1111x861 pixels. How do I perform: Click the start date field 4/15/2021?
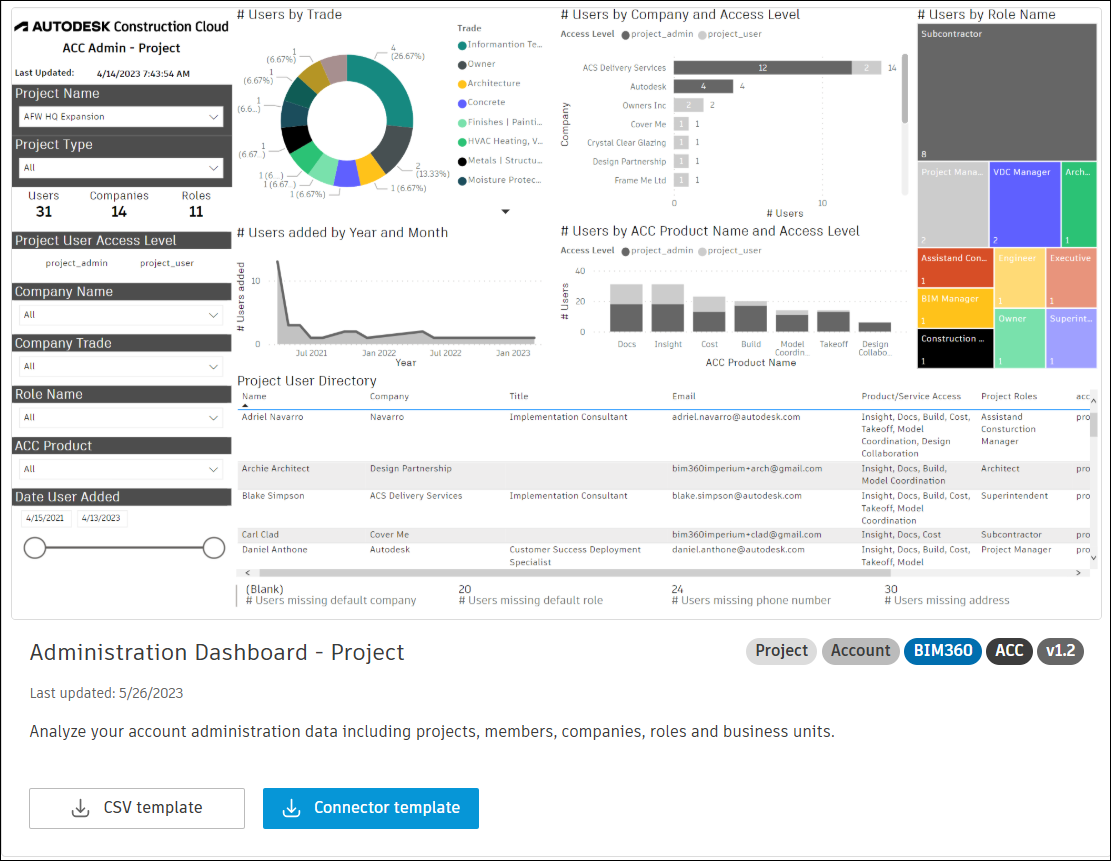coord(45,518)
